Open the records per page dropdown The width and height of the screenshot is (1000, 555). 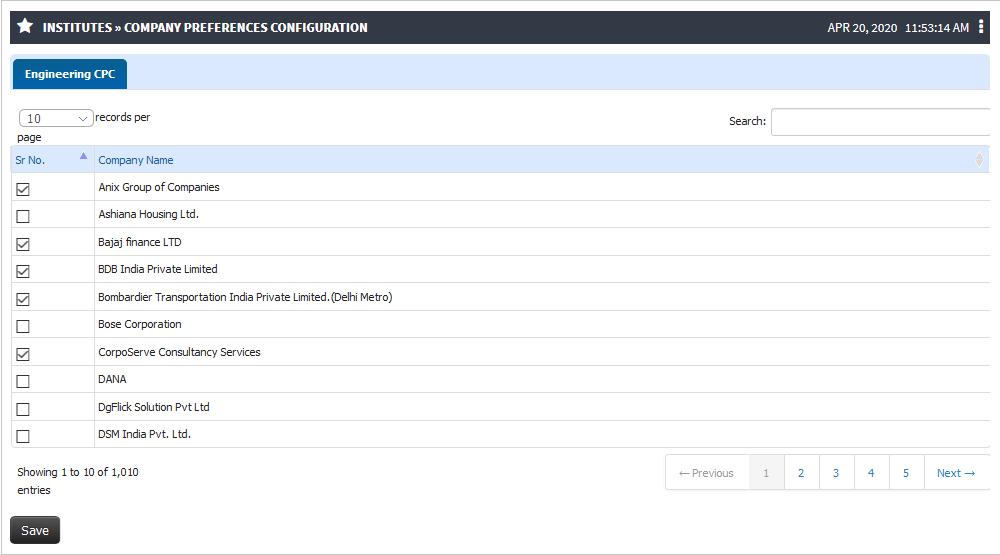[56, 118]
